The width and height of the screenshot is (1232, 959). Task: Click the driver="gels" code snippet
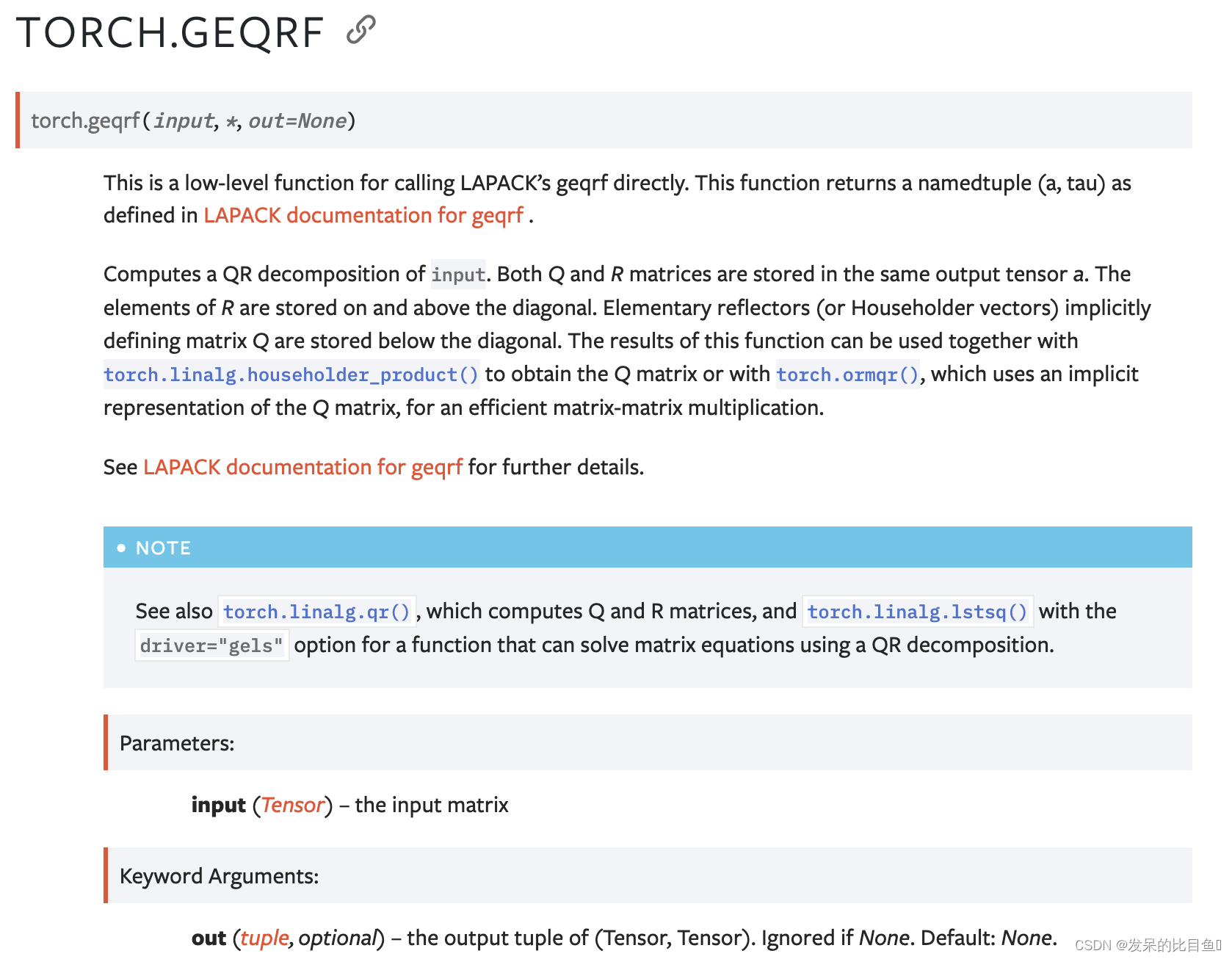[x=211, y=645]
